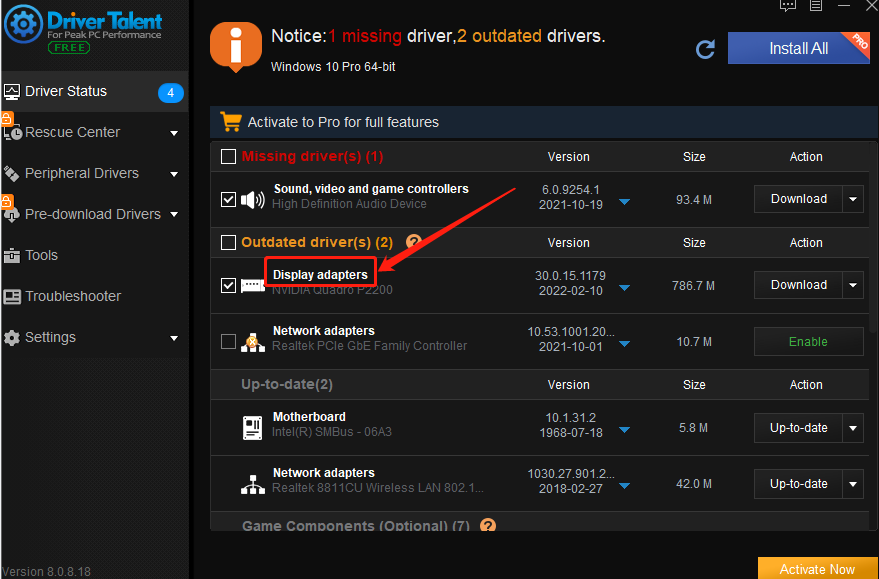Select the Intel(R) SMBus - 06A3 text
Image resolution: width=879 pixels, height=579 pixels.
pos(332,432)
